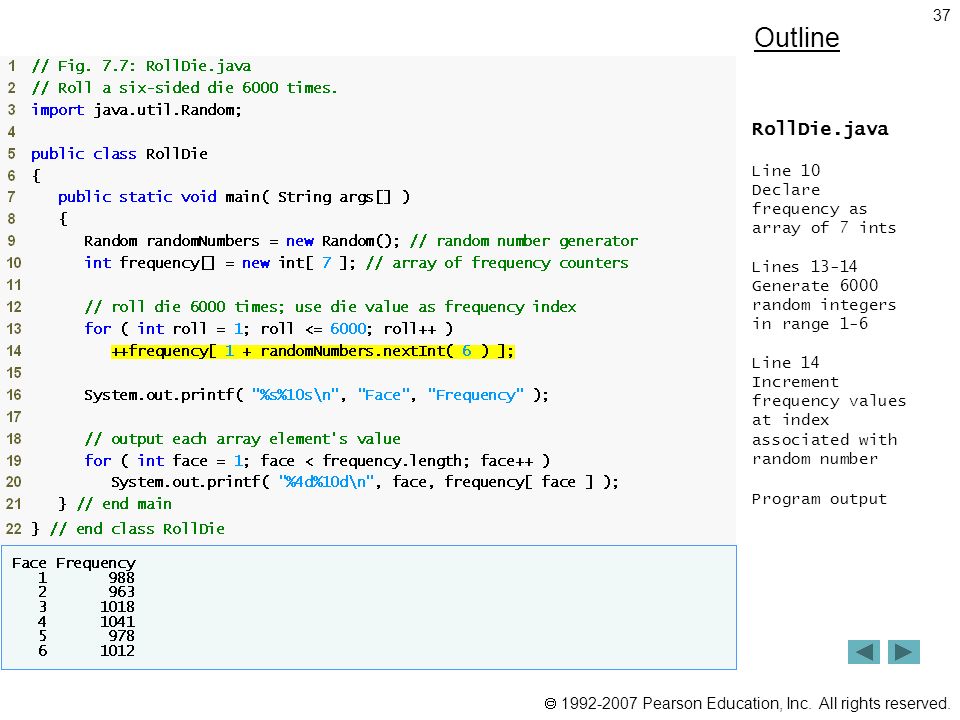Click output value 978 for face 5

tap(122, 636)
